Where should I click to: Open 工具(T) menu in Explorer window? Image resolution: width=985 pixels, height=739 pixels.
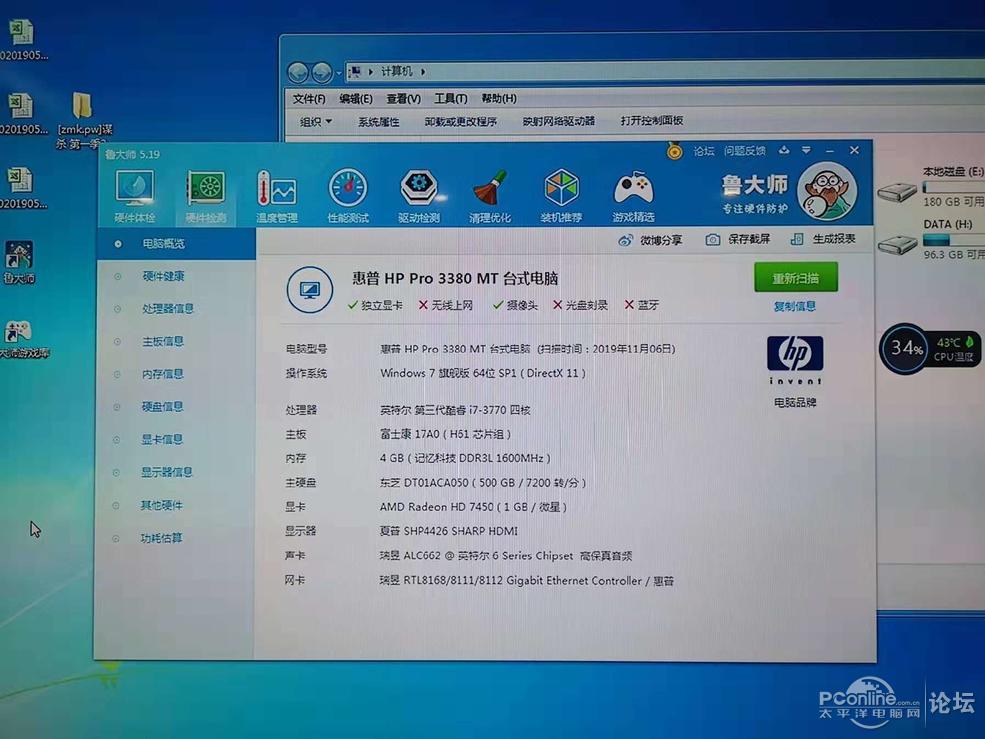pos(450,99)
